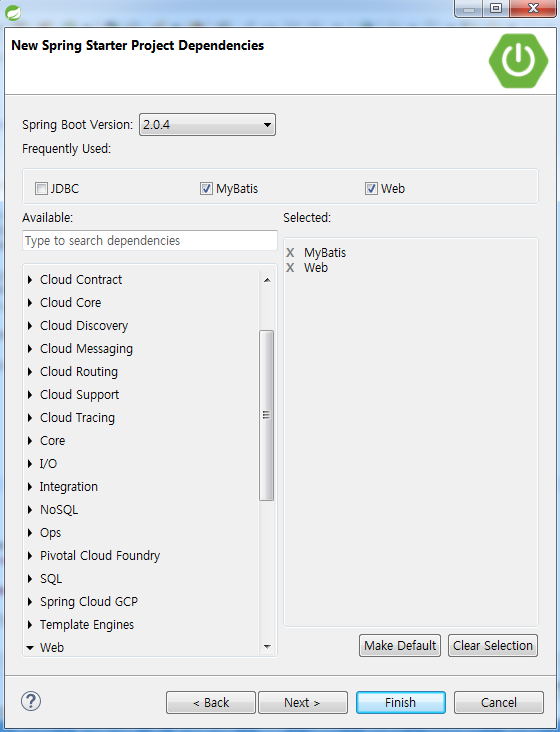Viewport: 560px width, 732px height.
Task: Expand the I/O category
Action: click(30, 464)
